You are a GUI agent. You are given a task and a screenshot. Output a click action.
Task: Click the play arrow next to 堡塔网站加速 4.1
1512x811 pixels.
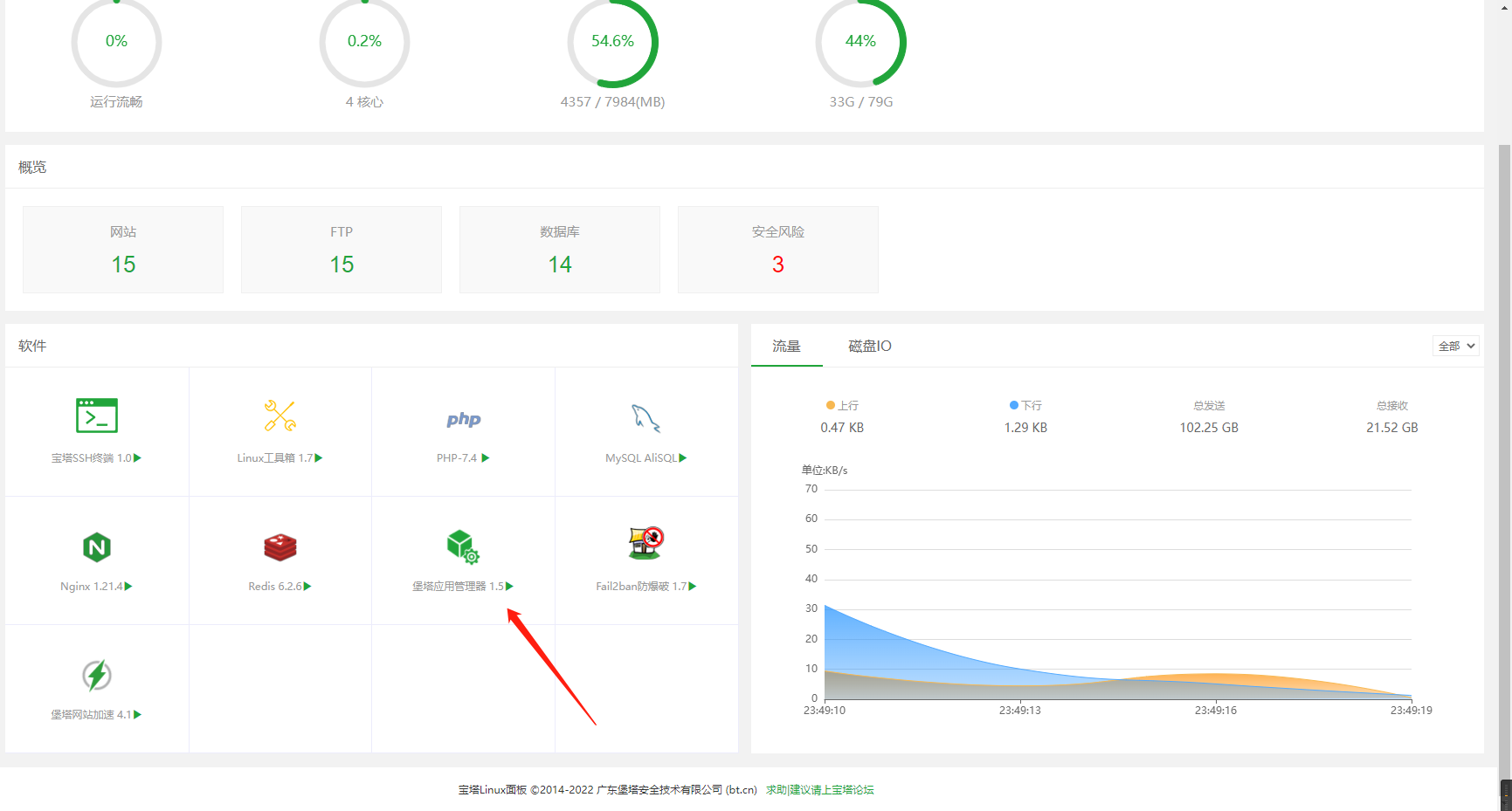pyautogui.click(x=137, y=714)
